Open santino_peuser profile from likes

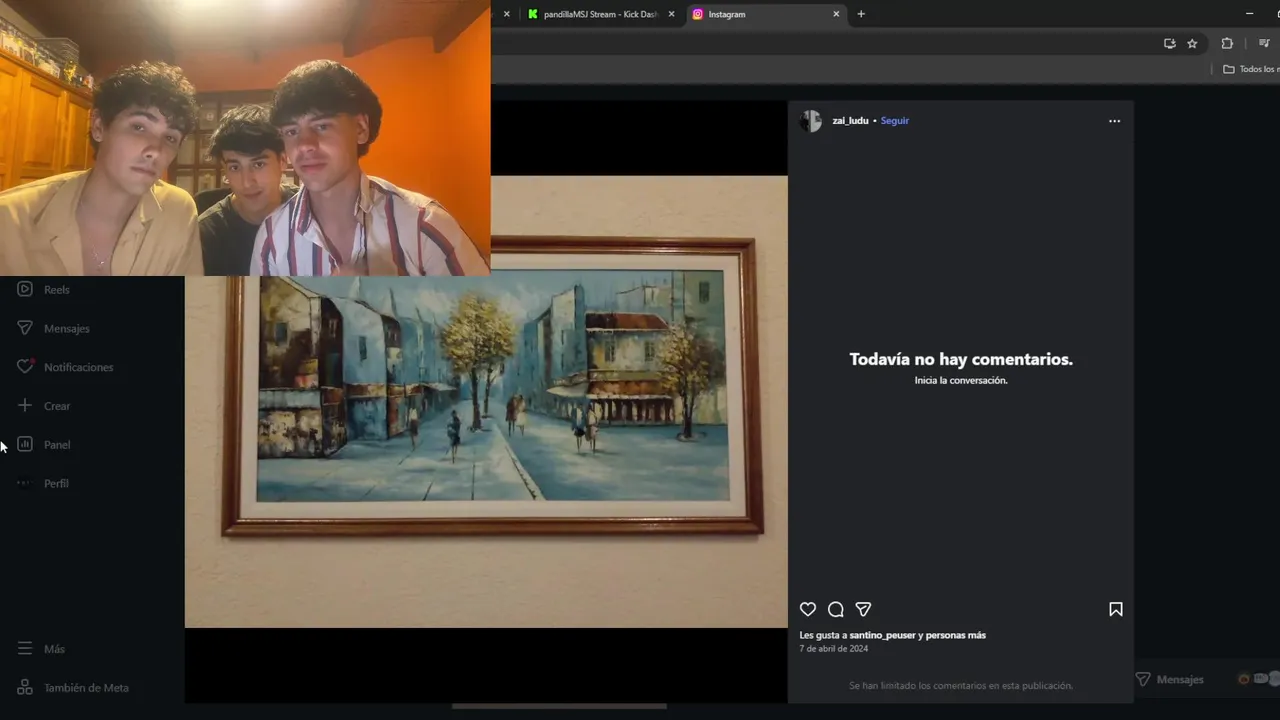click(882, 635)
